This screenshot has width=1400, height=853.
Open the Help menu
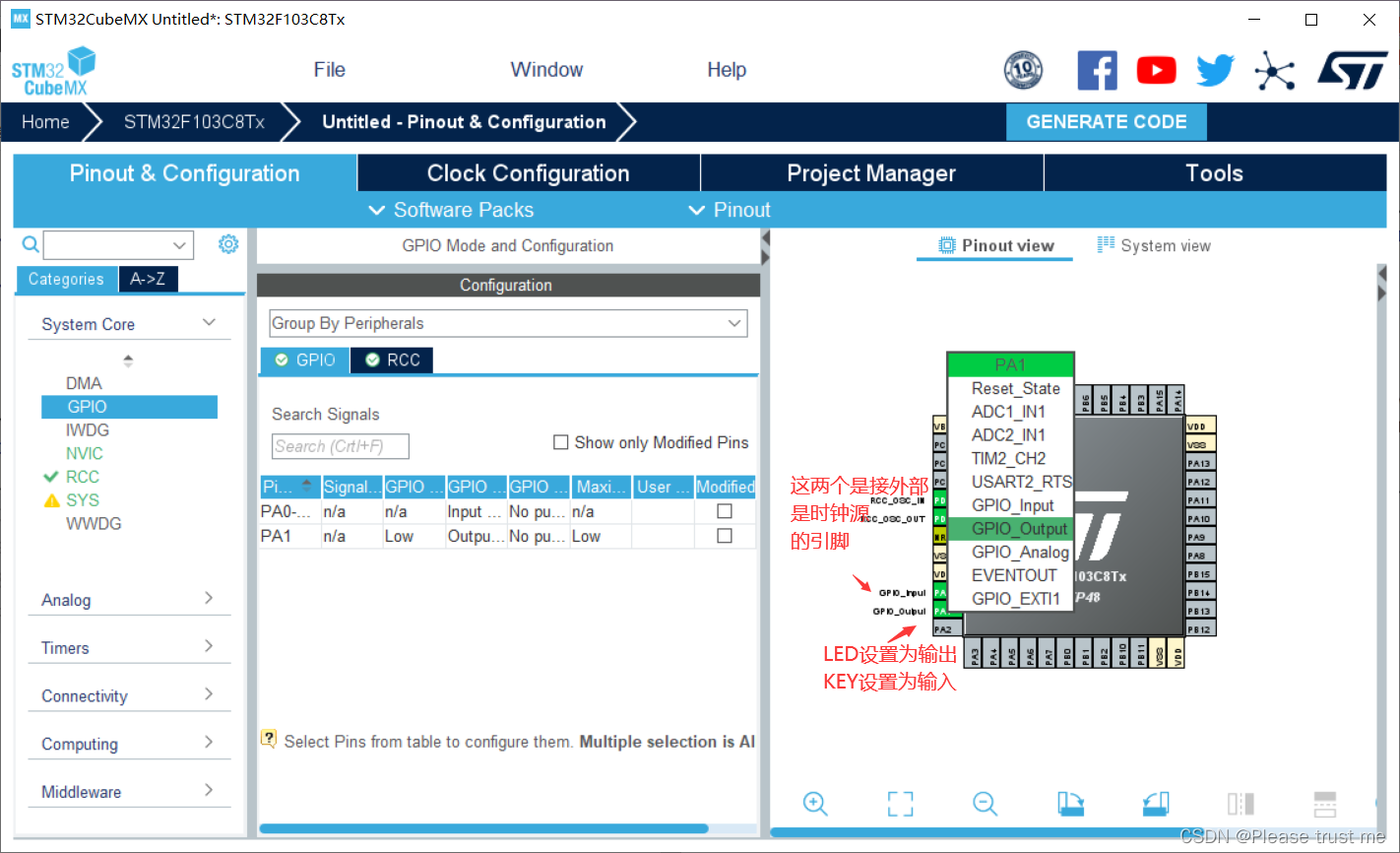tap(727, 70)
